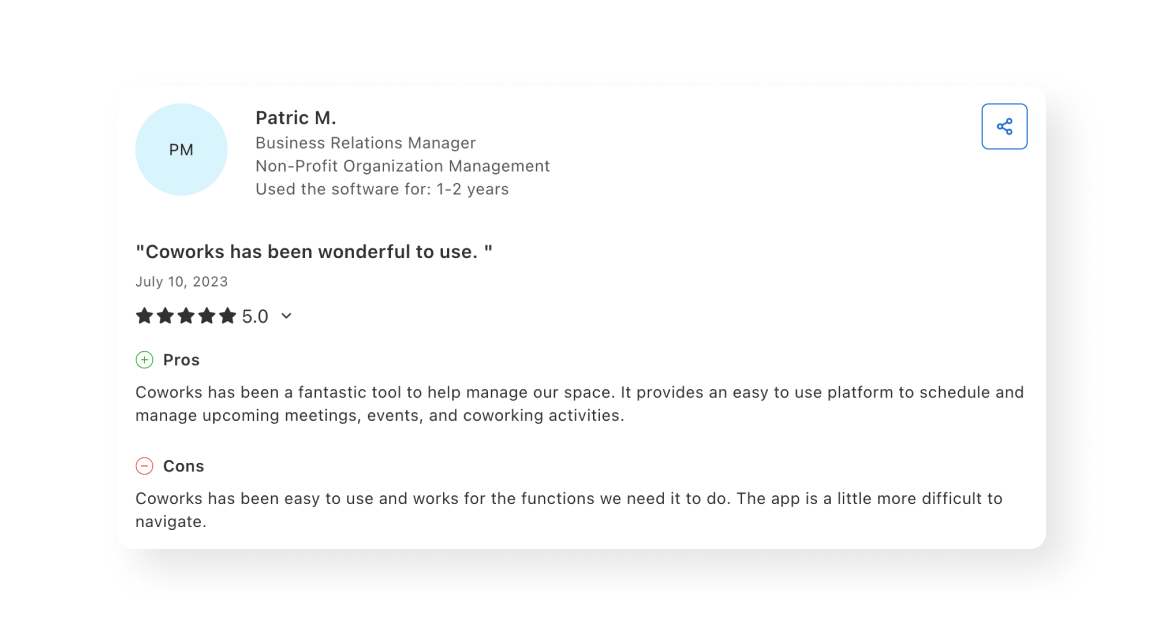The width and height of the screenshot is (1164, 636).
Task: Click the first star in the rating
Action: tap(145, 316)
